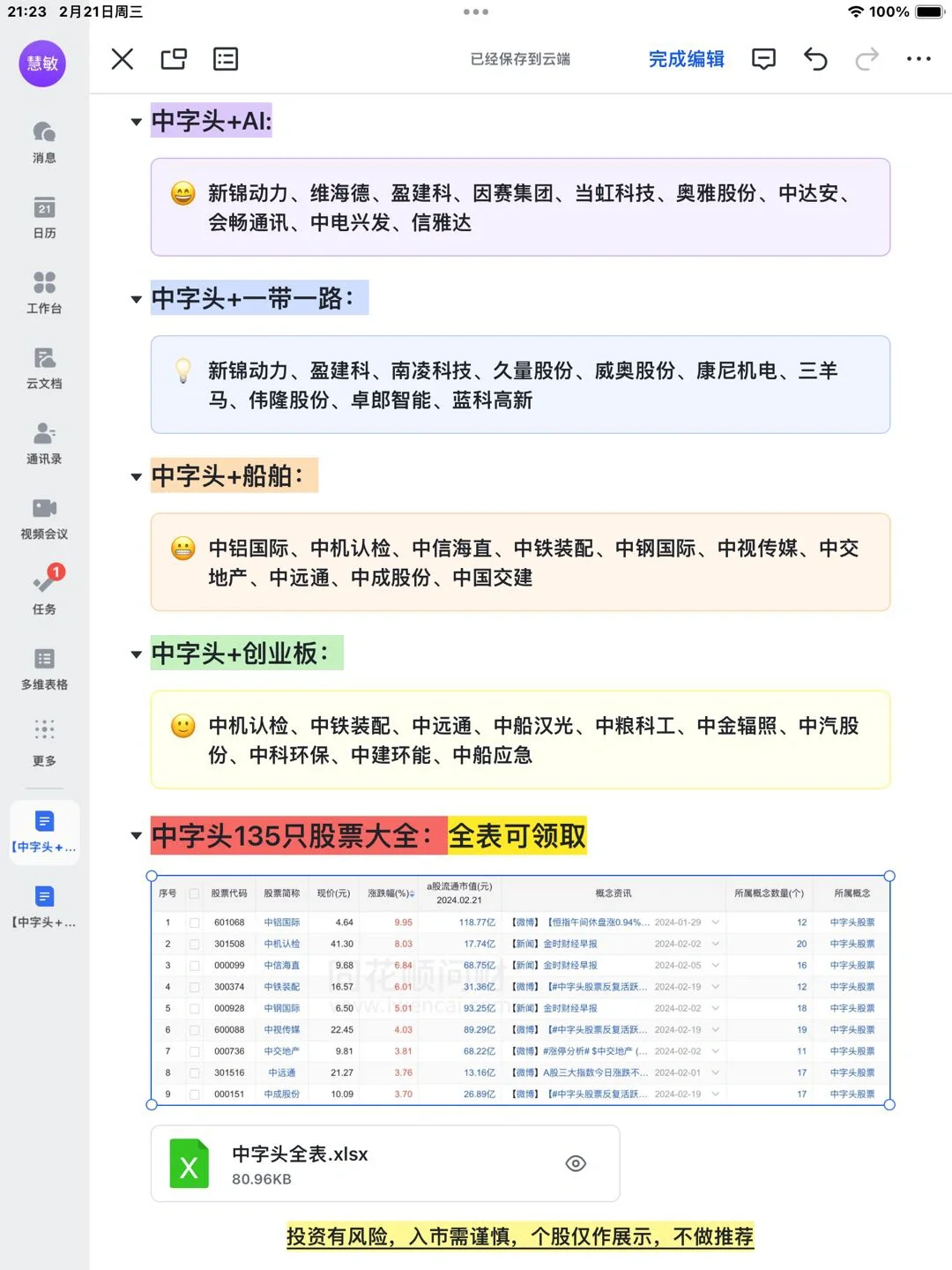Open 工作台 workbench in sidebar
This screenshot has width=952, height=1270.
click(44, 293)
